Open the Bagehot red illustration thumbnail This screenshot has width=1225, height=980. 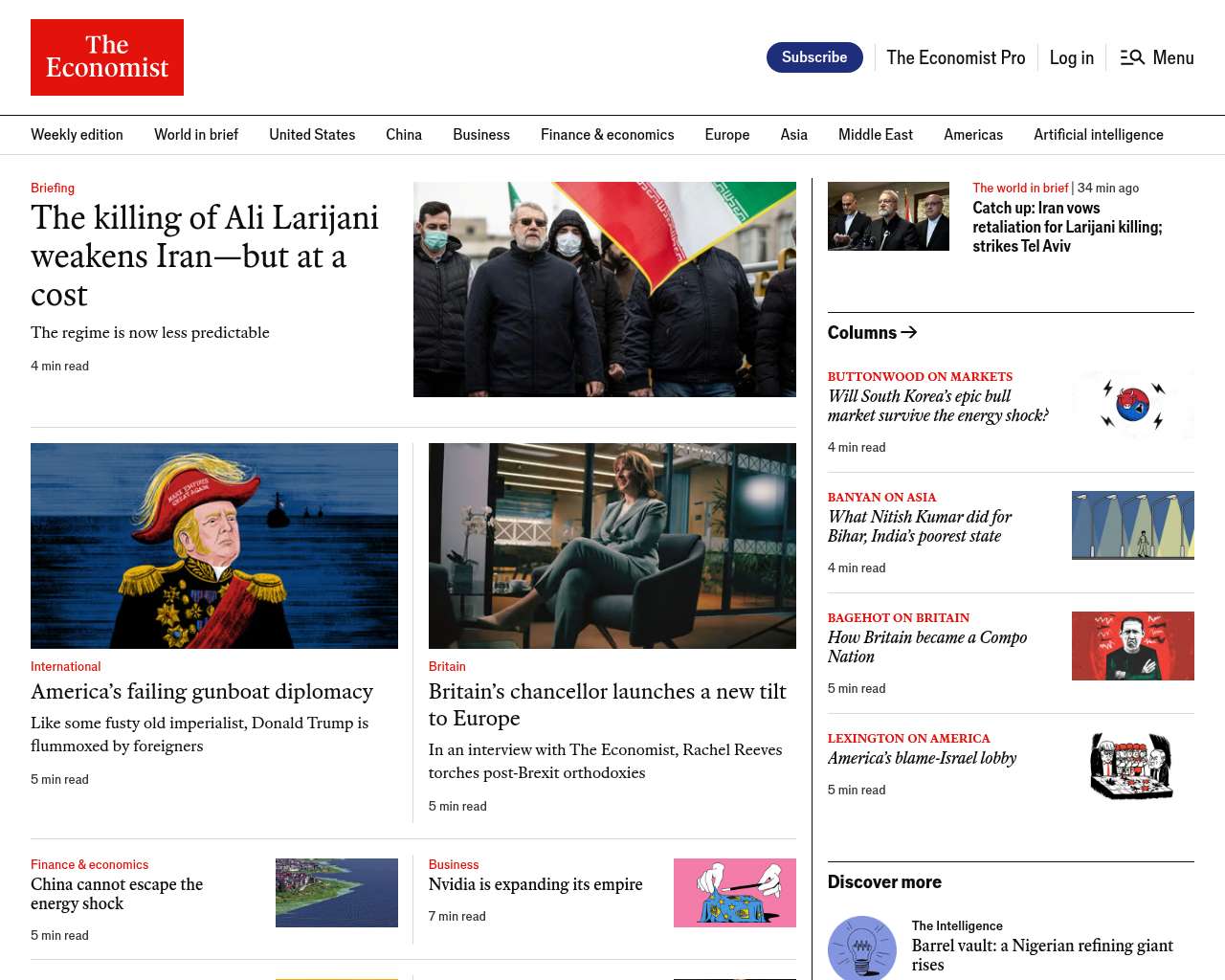1133,646
